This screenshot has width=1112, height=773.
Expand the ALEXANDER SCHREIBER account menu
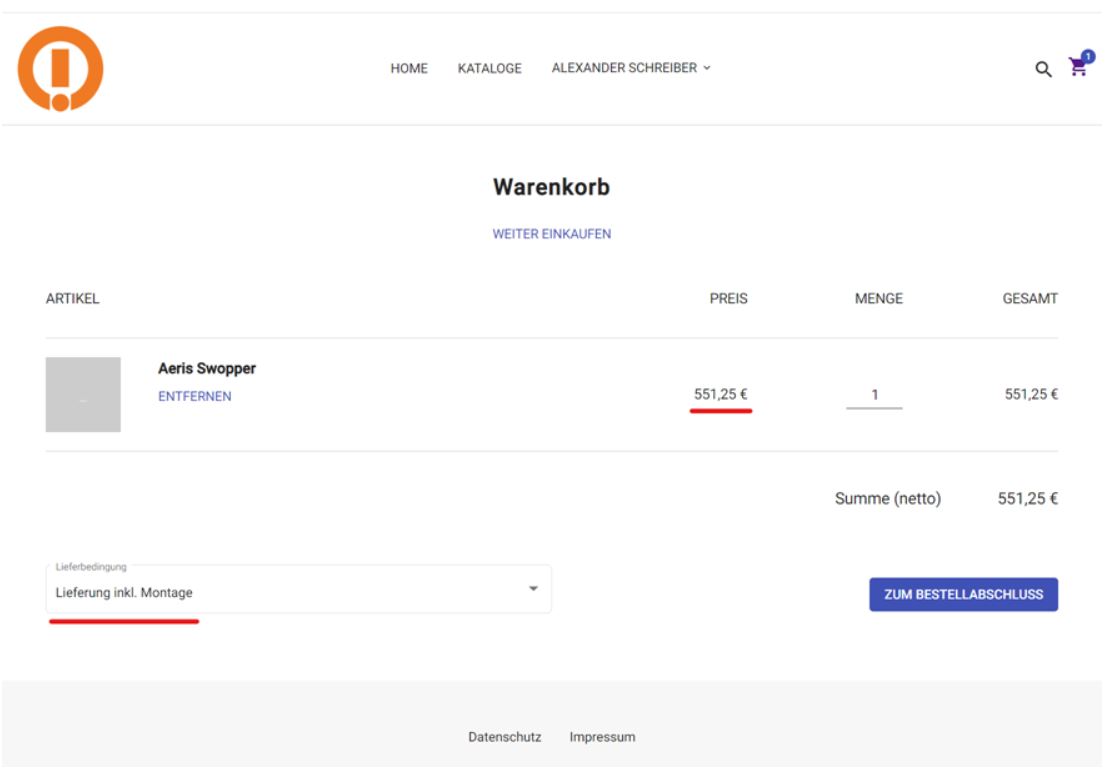[x=630, y=67]
